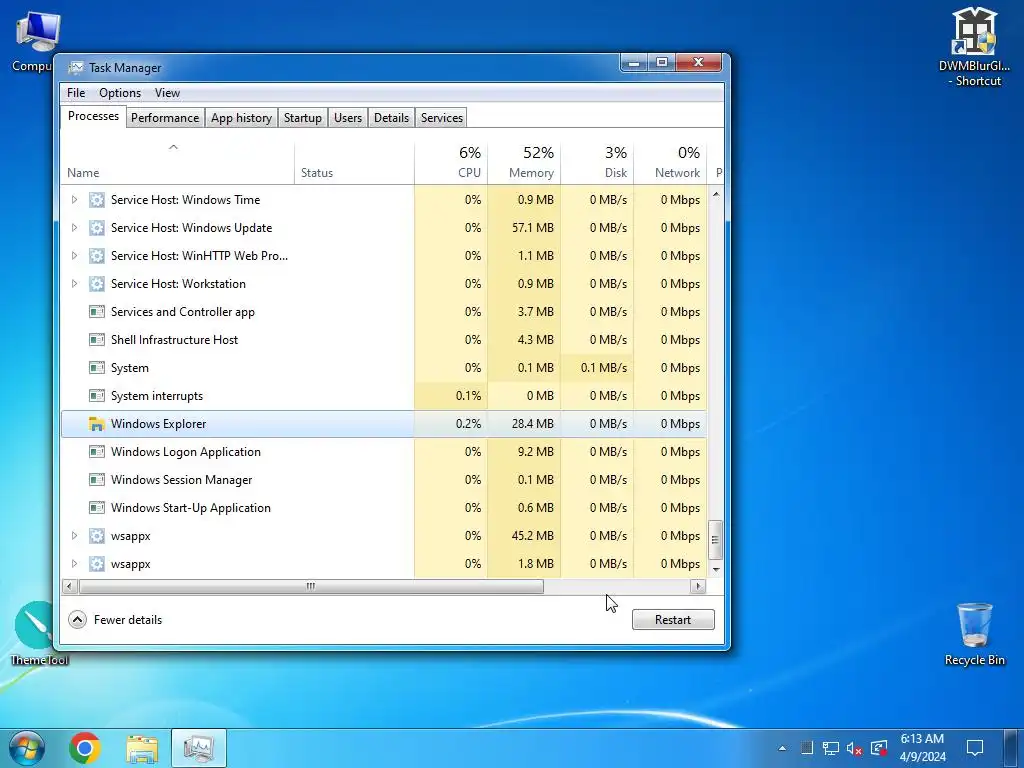1024x768 pixels.
Task: Switch to the Details tab
Action: (x=391, y=118)
